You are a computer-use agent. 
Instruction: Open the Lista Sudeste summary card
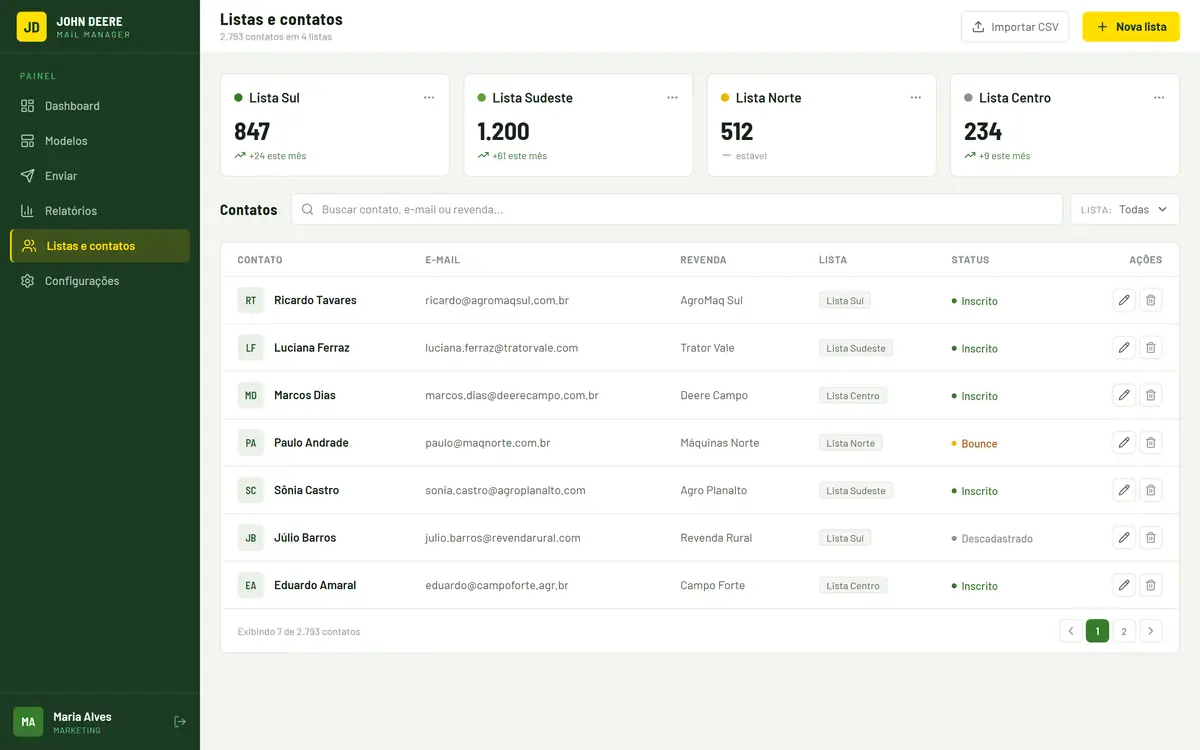(x=578, y=125)
